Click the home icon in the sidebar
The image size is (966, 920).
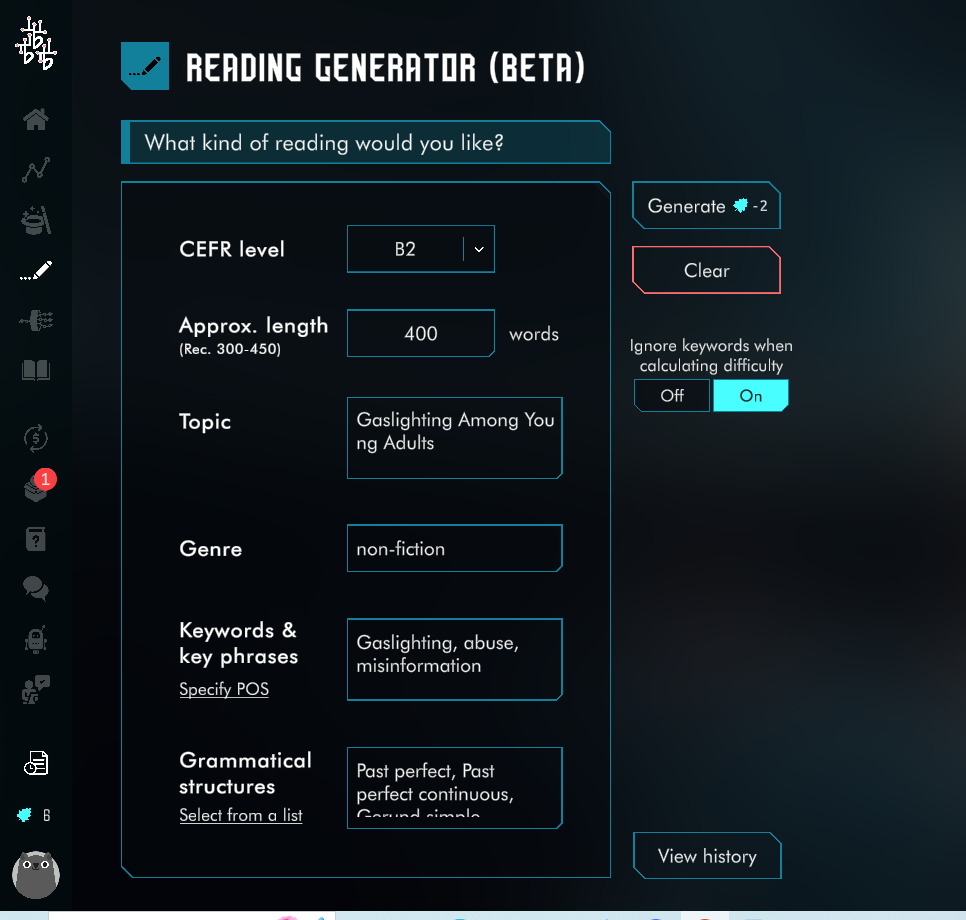tap(36, 121)
